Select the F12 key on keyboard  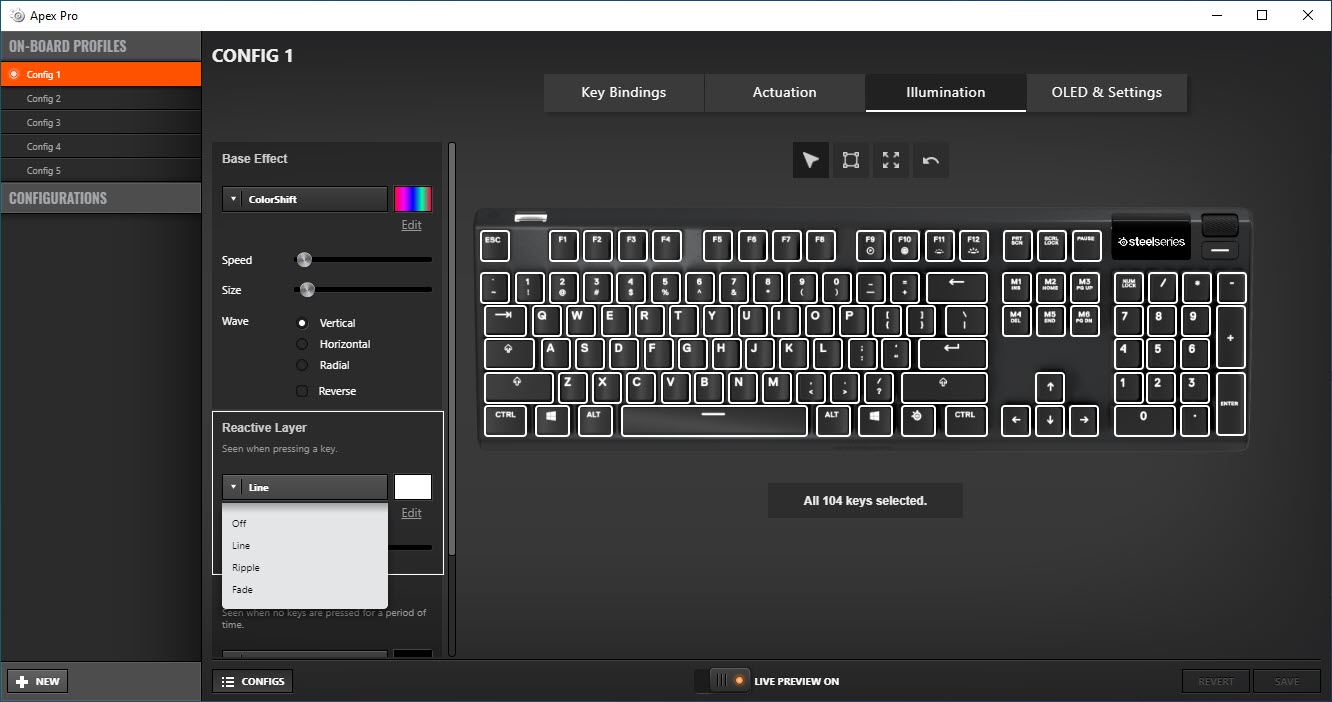(x=973, y=245)
